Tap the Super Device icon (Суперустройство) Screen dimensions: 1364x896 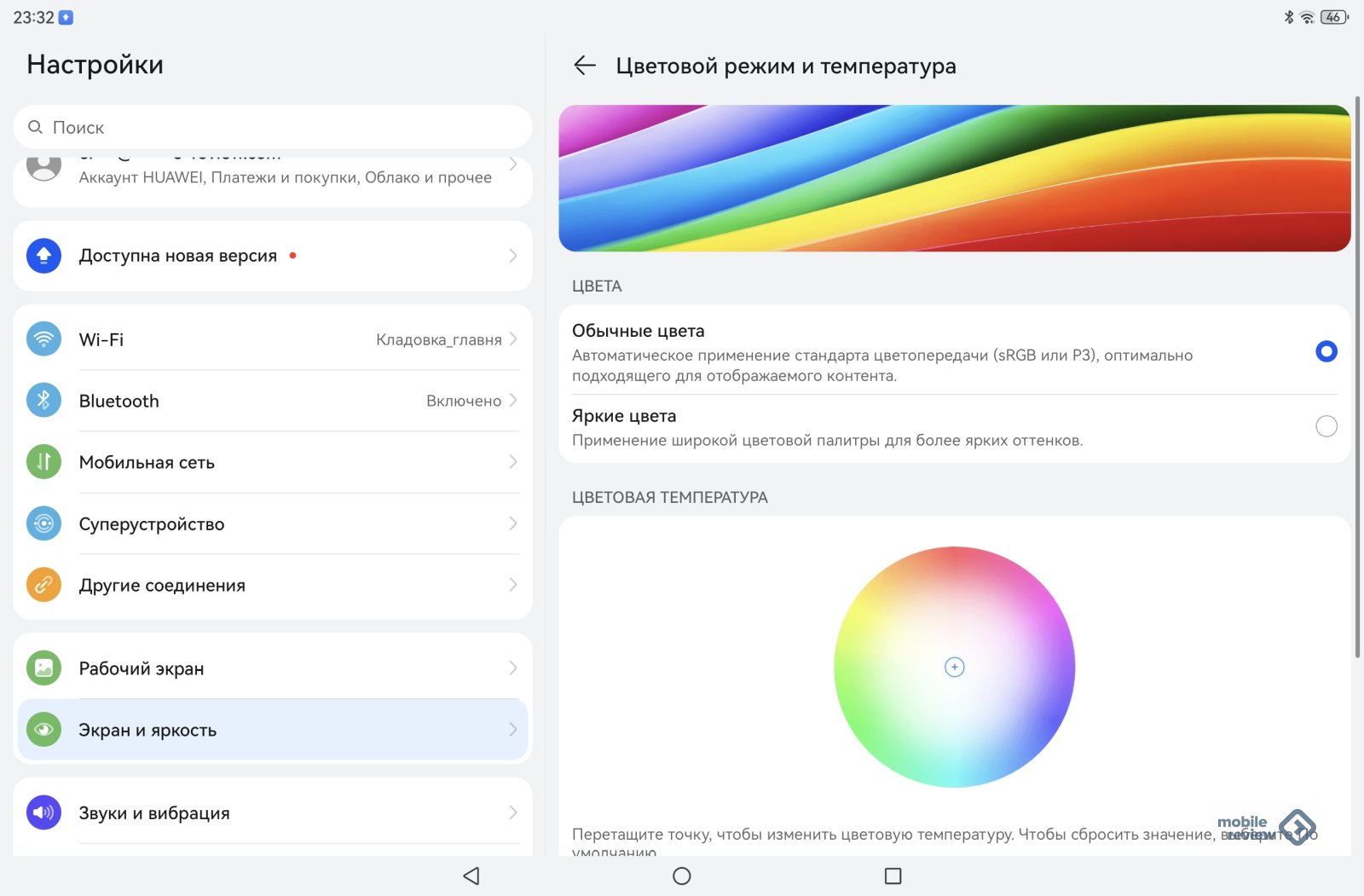click(43, 523)
